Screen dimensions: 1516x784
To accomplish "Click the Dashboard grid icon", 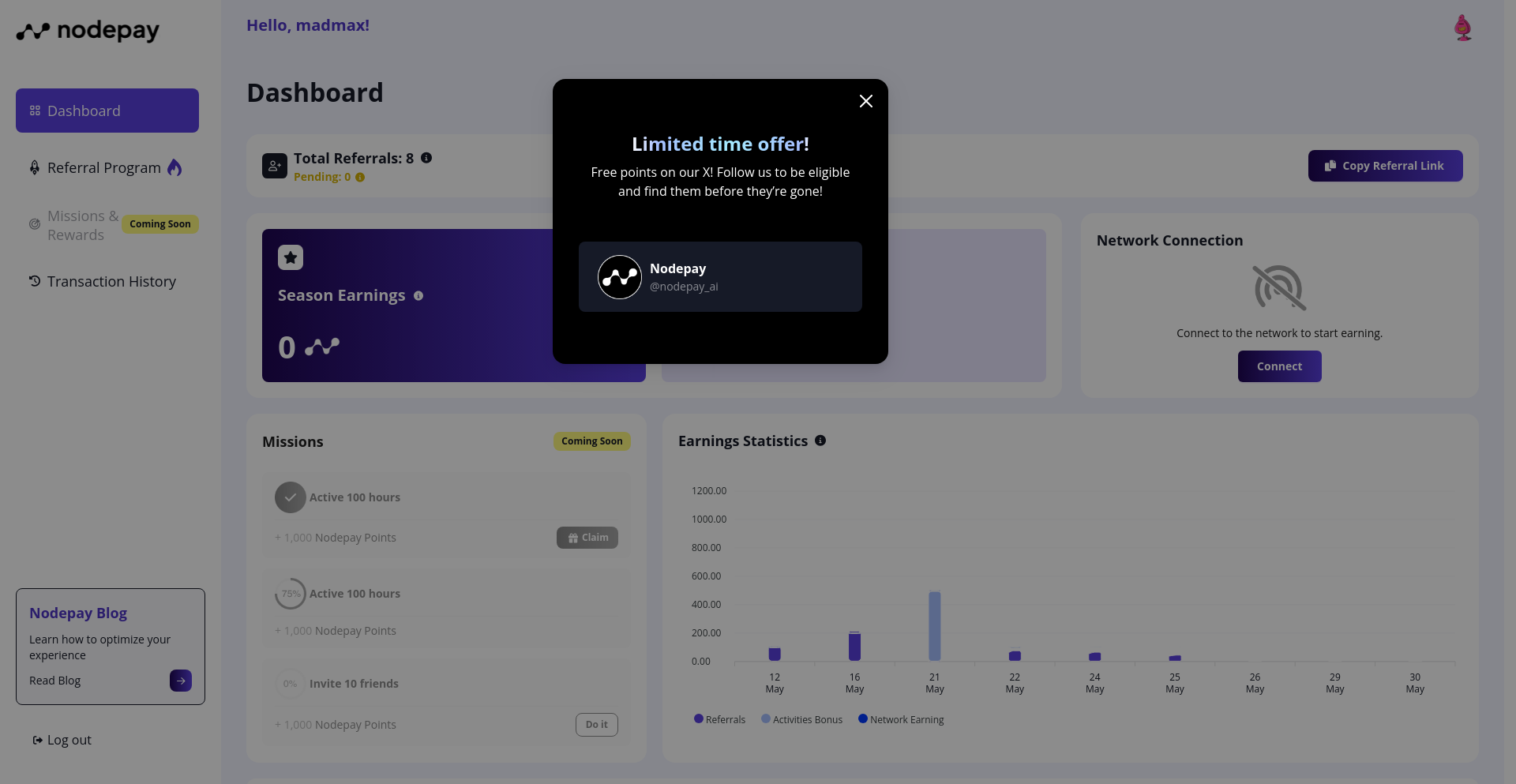I will click(35, 111).
